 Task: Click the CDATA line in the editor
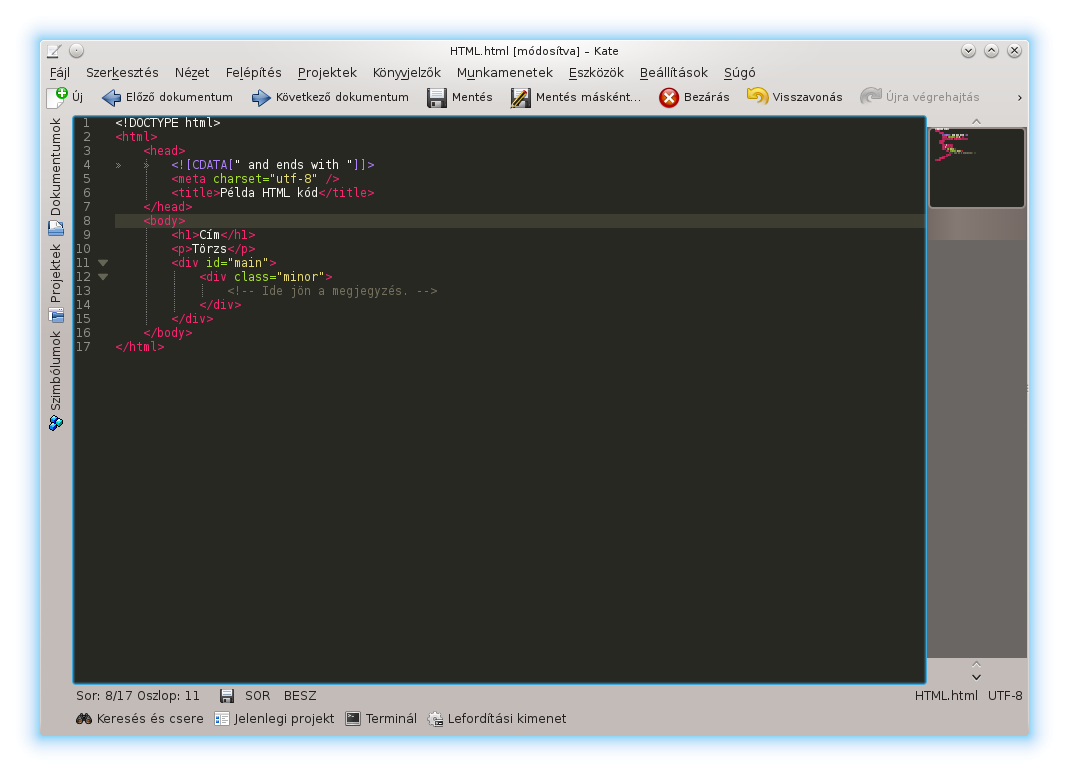tap(273, 165)
